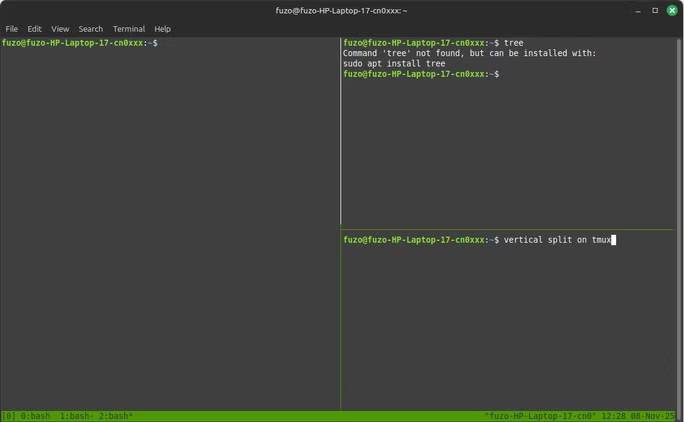
Task: Select tmux window 0:bash in status bar
Action: pos(35,416)
